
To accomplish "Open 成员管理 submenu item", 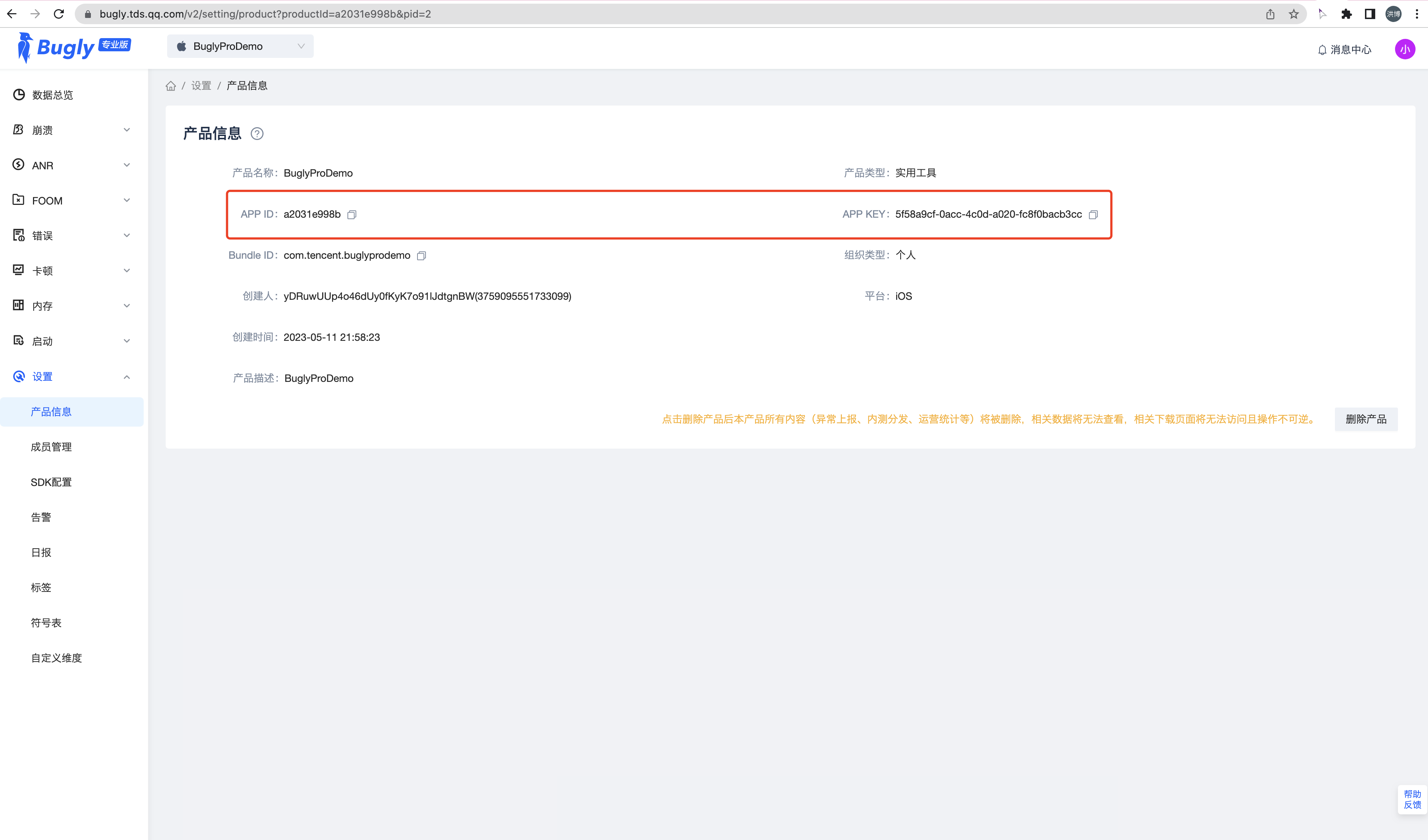I will [72, 447].
